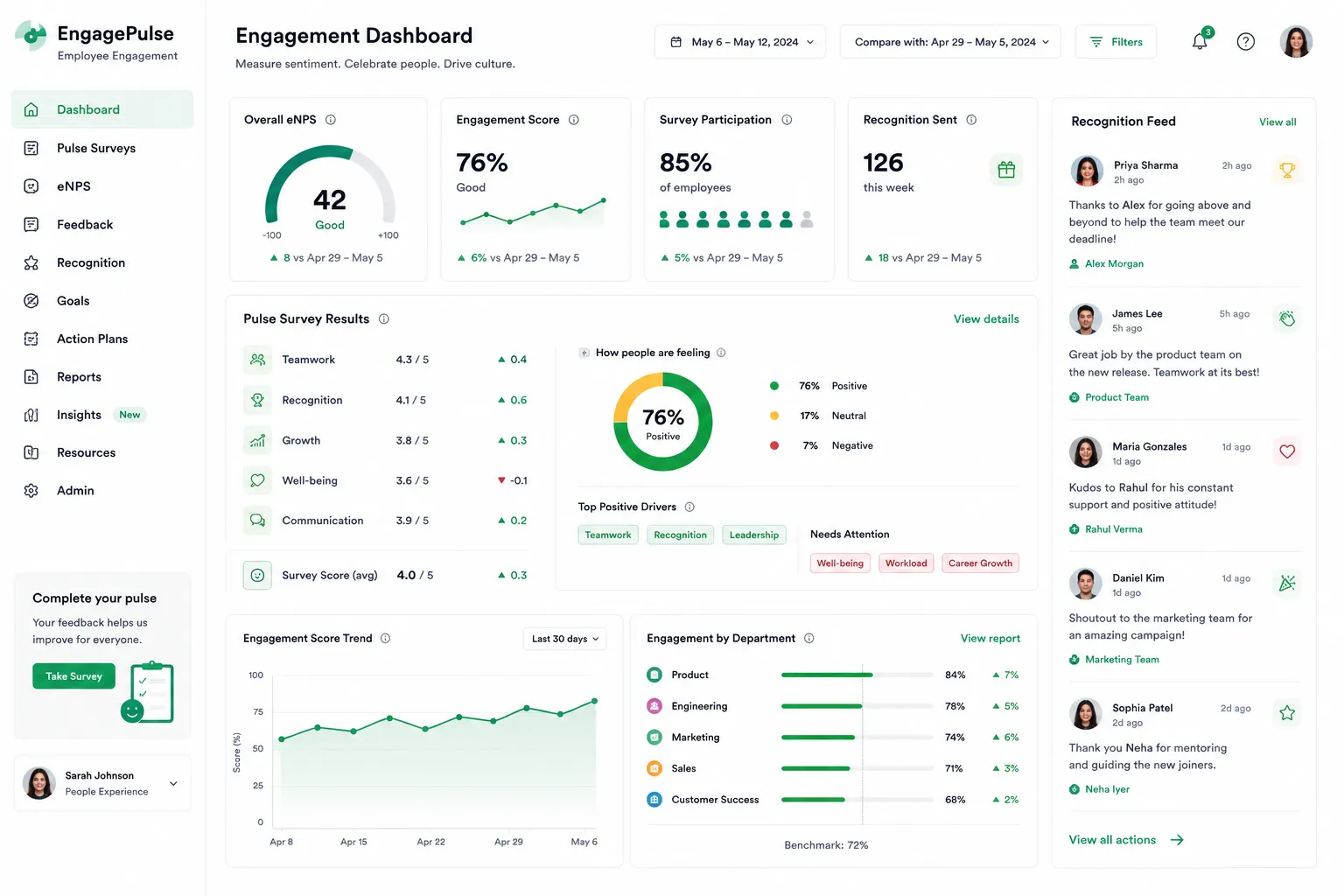
Task: Click the Sales department progress bar
Action: tap(857, 769)
